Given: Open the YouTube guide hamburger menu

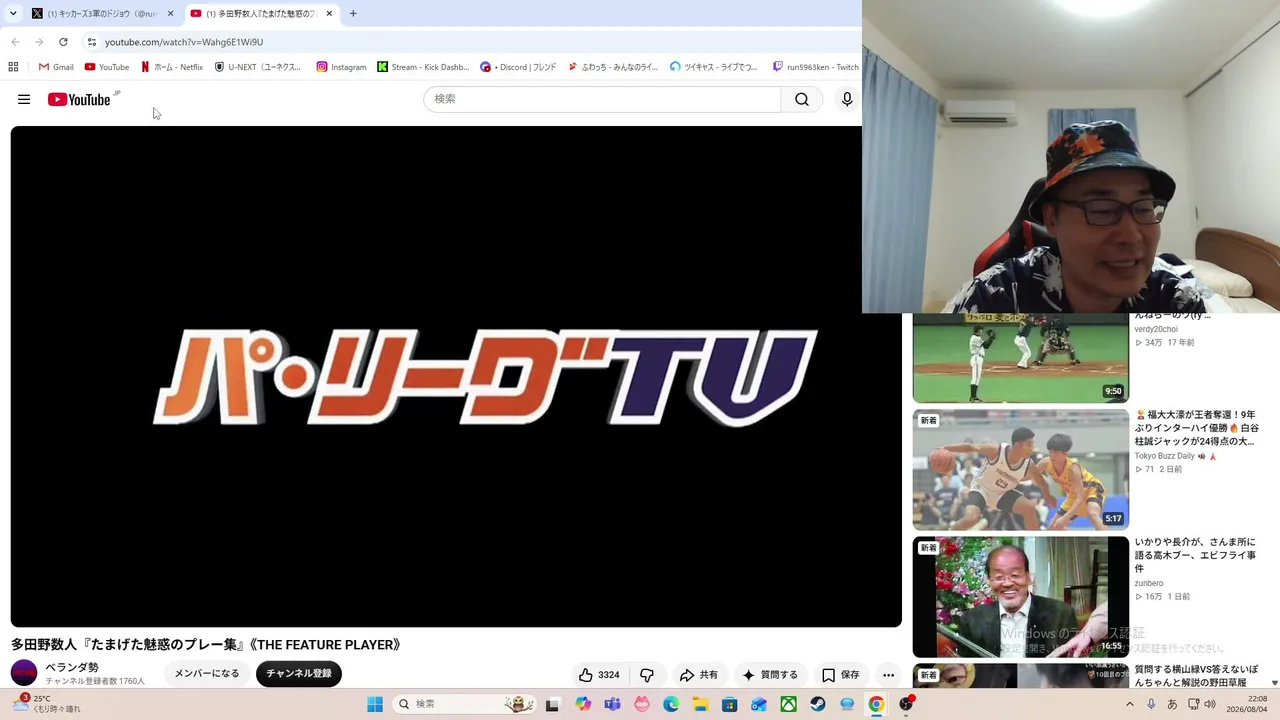Looking at the screenshot, I should click(x=24, y=99).
